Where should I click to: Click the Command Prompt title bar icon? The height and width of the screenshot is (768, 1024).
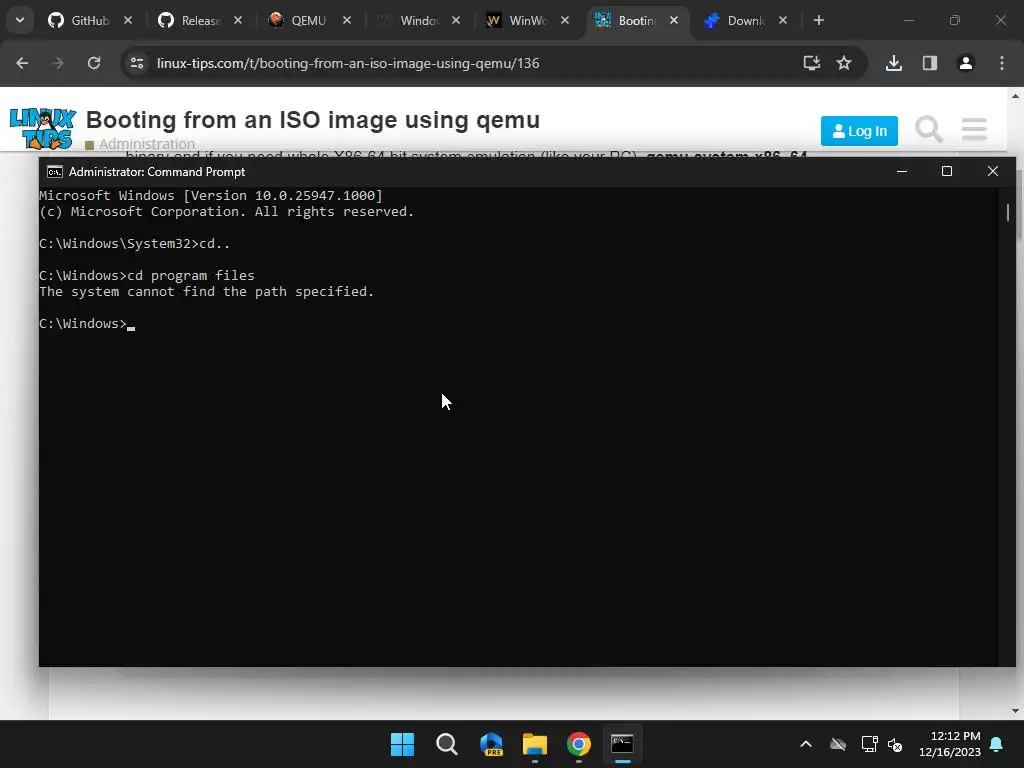(x=55, y=172)
